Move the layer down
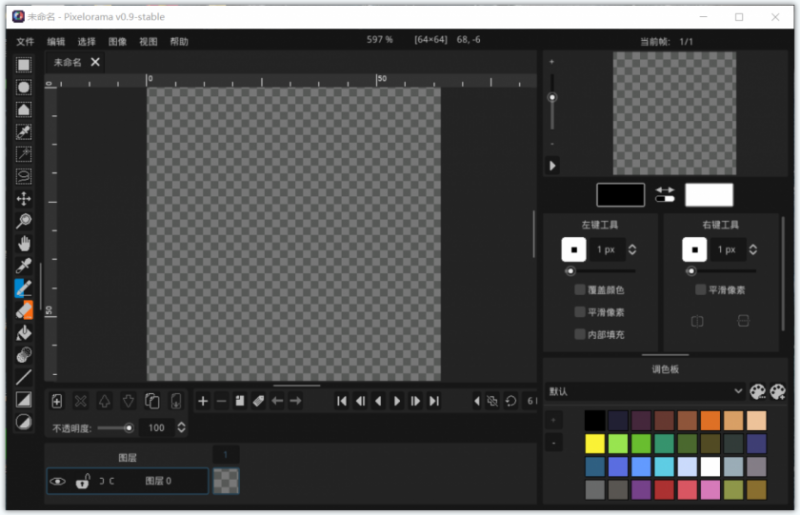This screenshot has height=515, width=800. point(128,401)
